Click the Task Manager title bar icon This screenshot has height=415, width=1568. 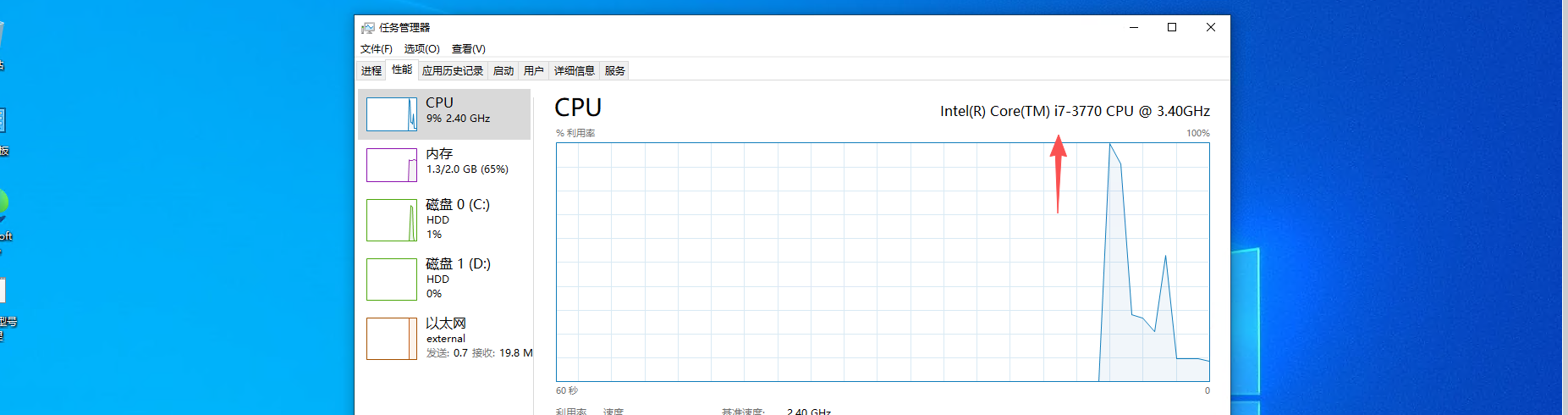[367, 28]
